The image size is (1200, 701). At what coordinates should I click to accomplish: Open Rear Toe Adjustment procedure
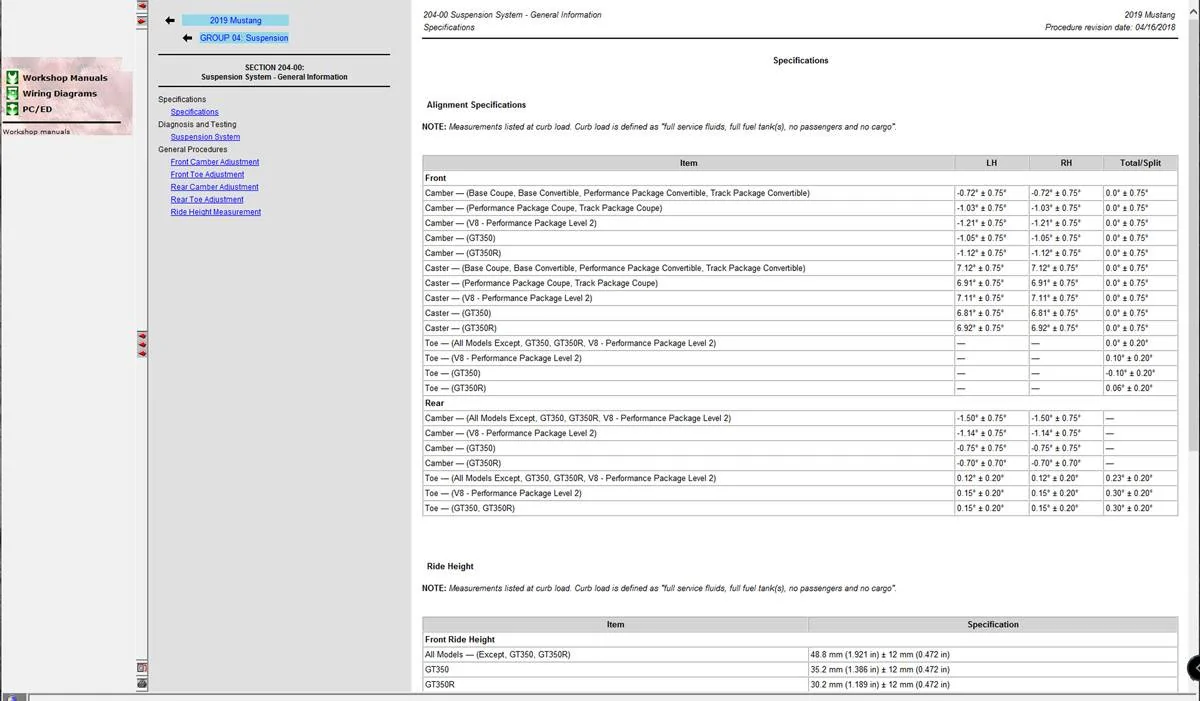(x=207, y=199)
